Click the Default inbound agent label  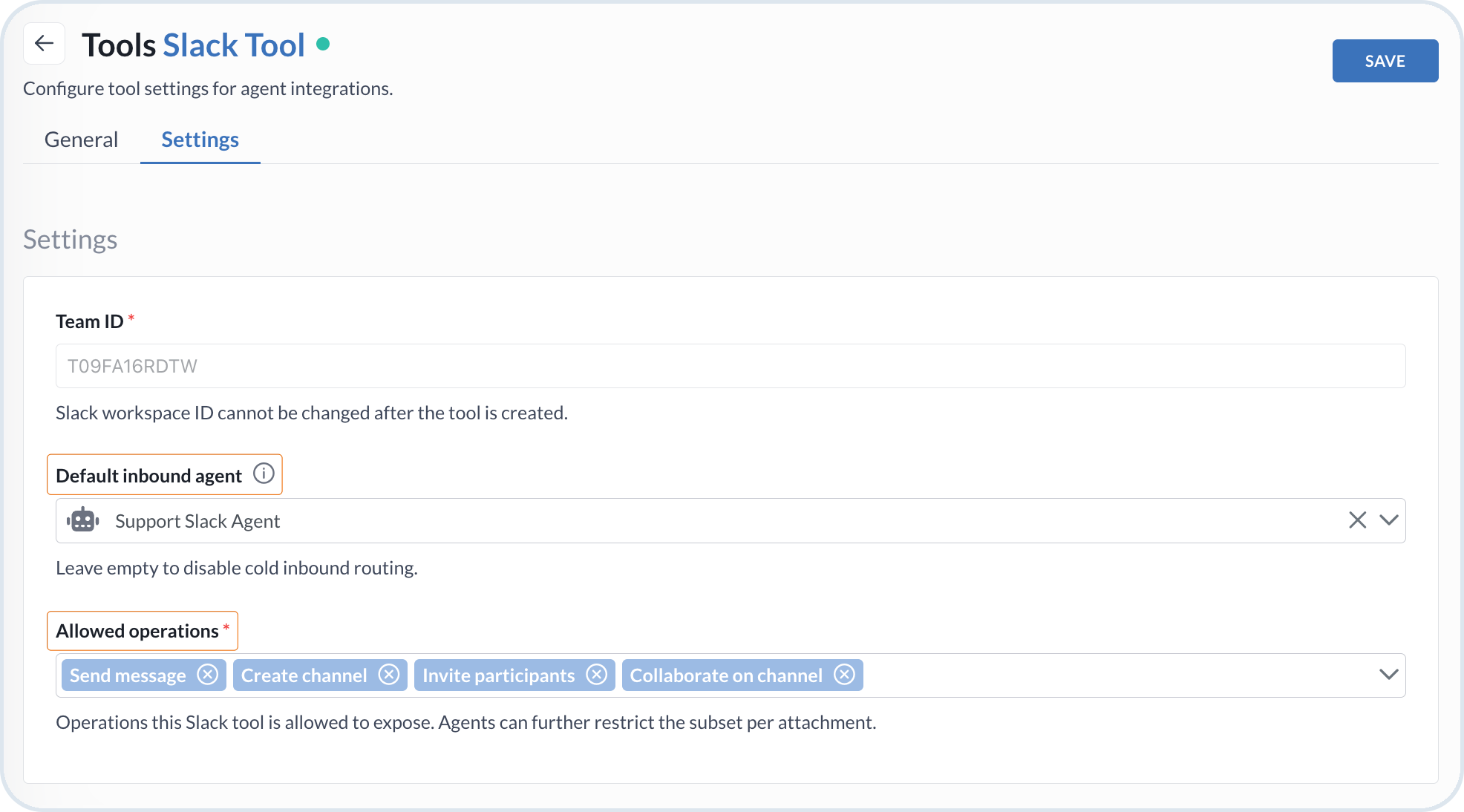[148, 476]
